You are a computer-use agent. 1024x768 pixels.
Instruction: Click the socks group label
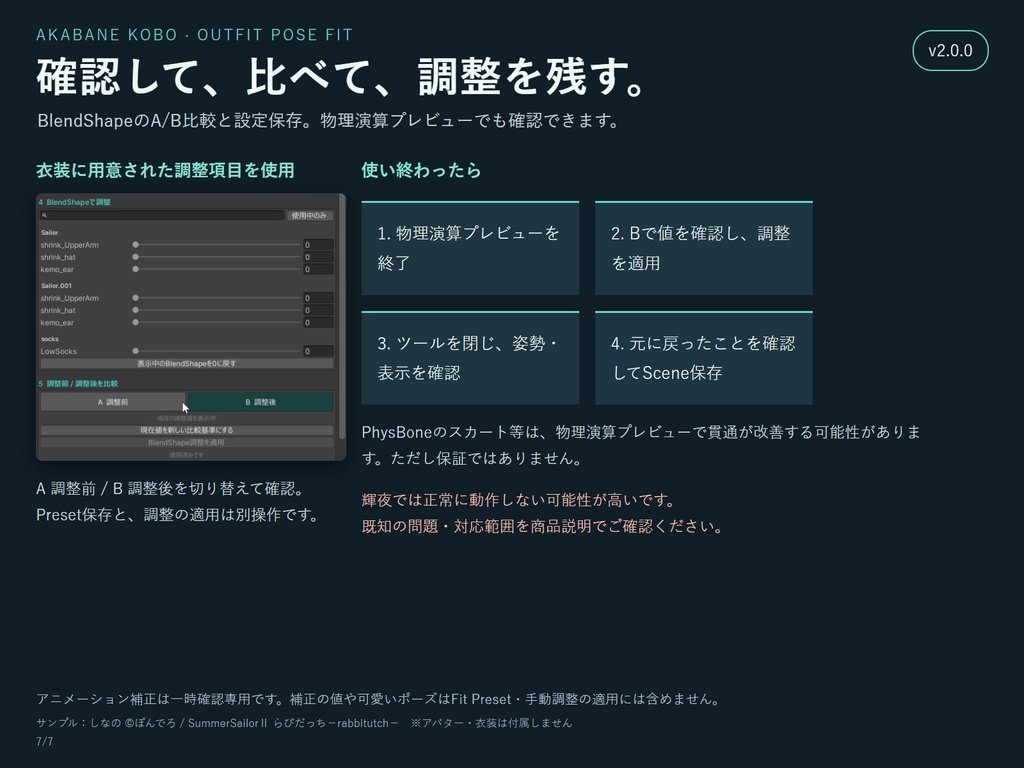point(50,339)
